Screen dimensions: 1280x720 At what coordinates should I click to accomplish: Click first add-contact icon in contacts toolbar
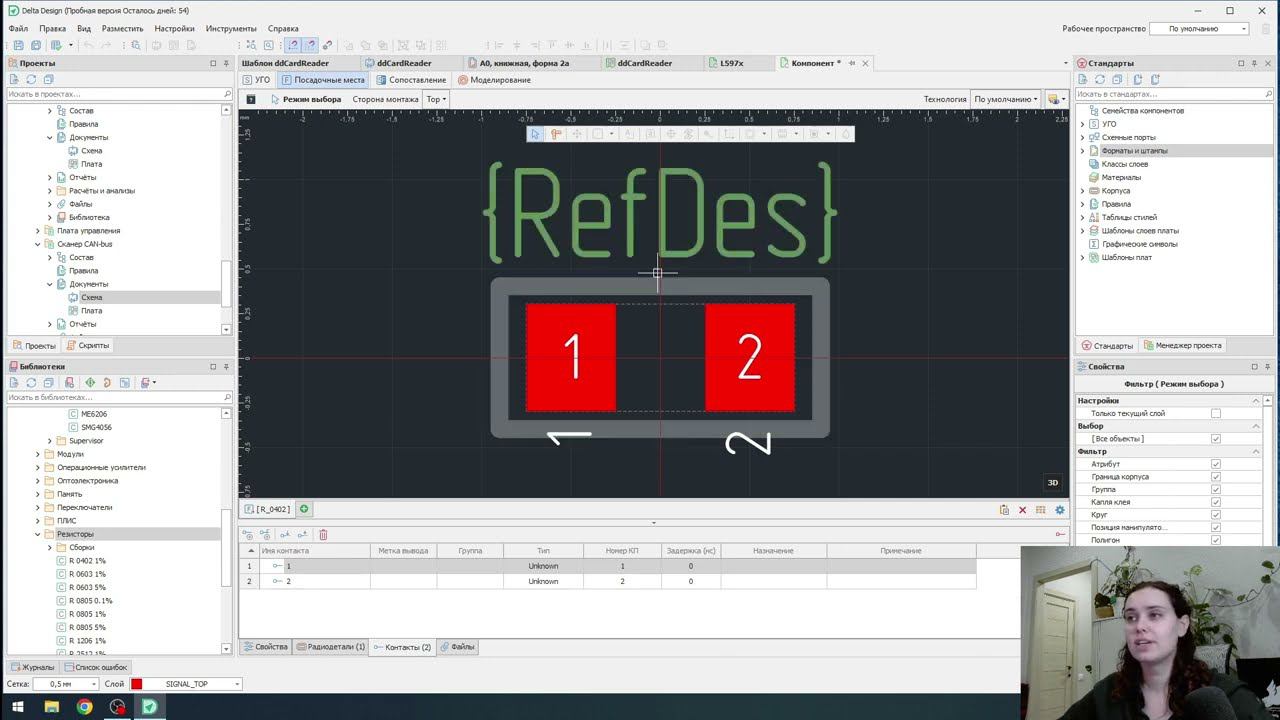(248, 534)
